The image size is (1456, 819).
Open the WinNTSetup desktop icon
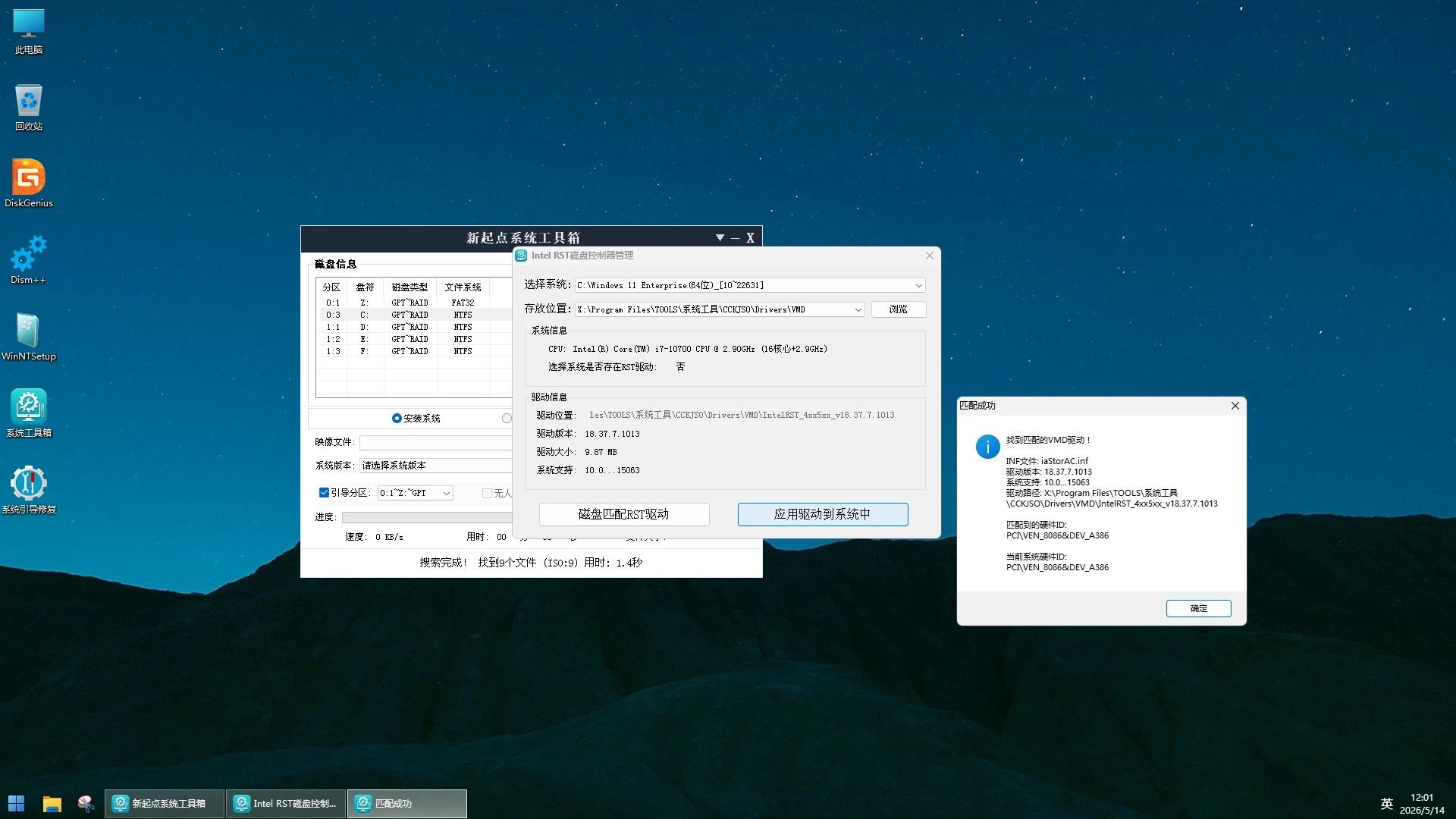(29, 337)
